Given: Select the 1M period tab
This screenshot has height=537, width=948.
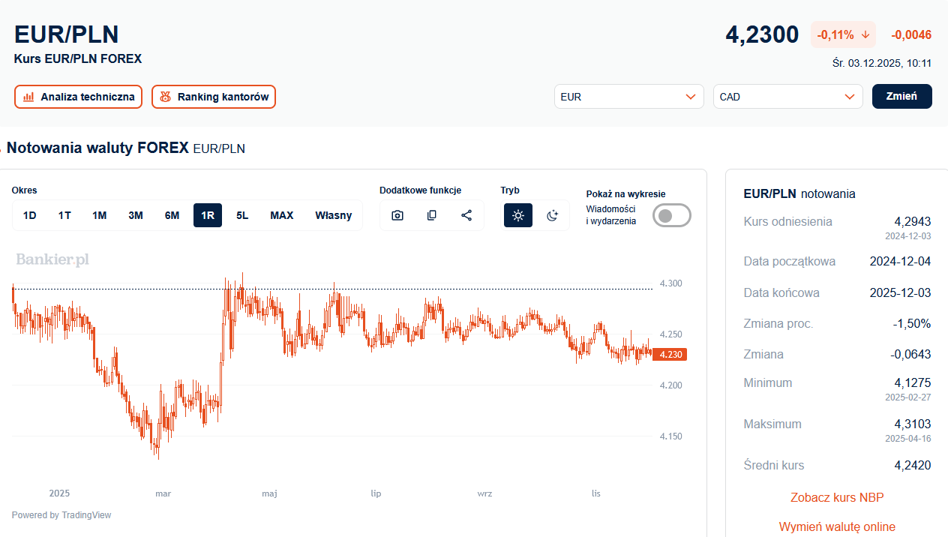Looking at the screenshot, I should pyautogui.click(x=100, y=215).
